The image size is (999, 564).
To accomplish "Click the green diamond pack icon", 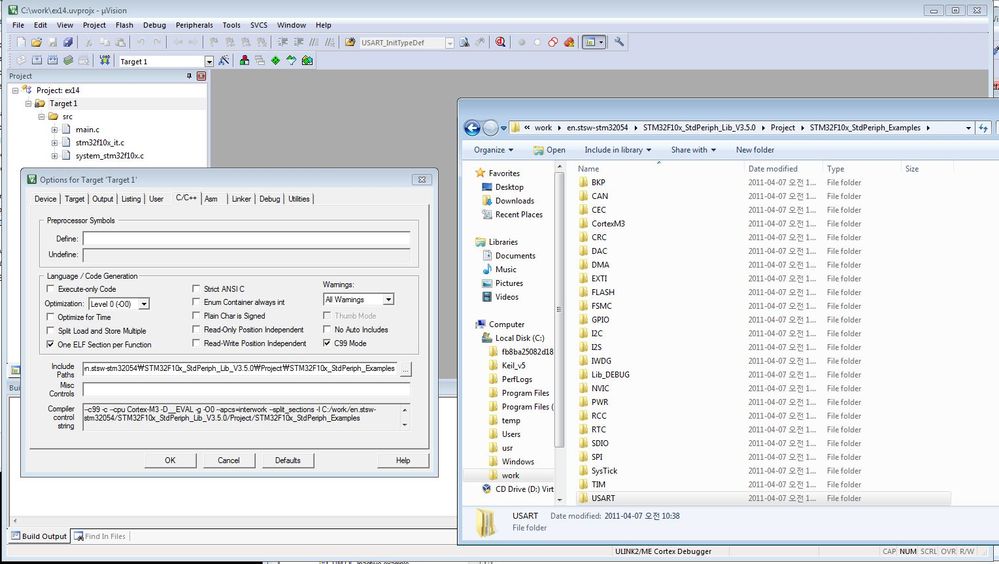I will click(275, 61).
